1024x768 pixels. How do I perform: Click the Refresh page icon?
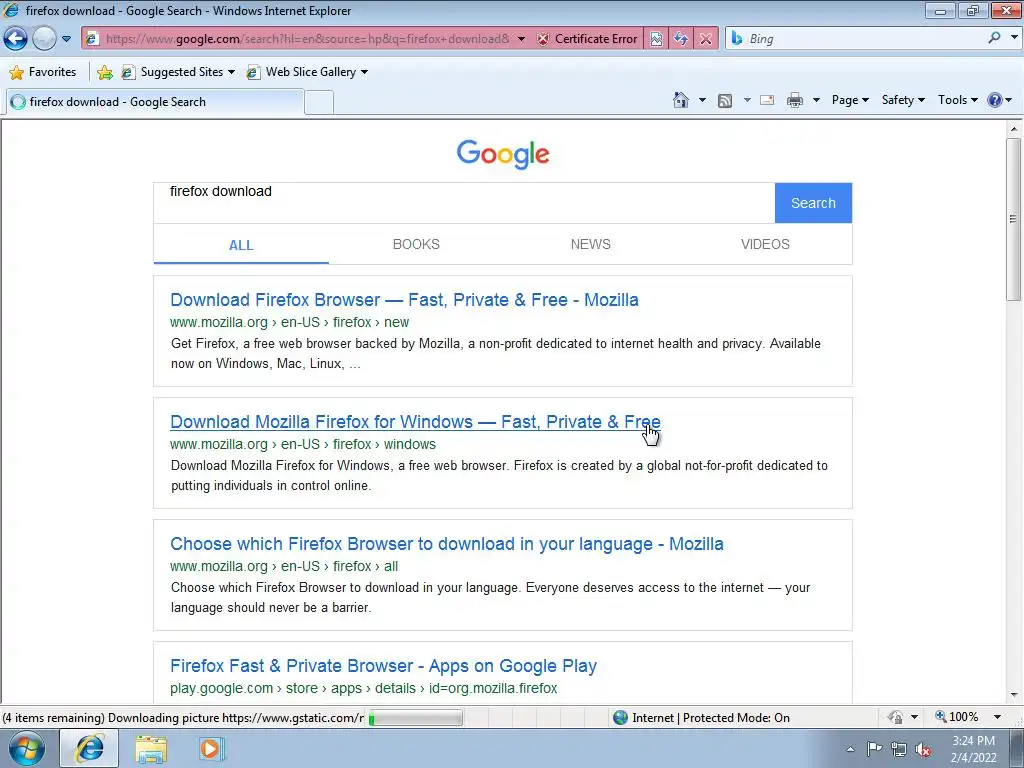[x=680, y=39]
